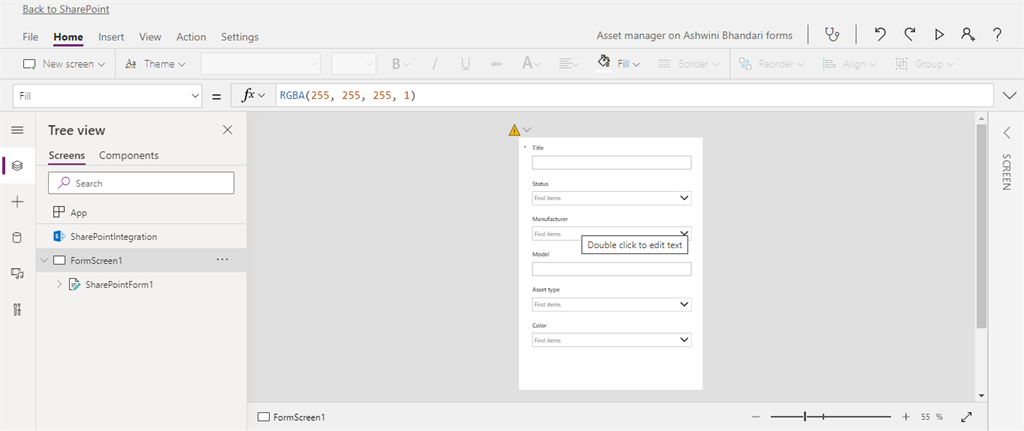The width and height of the screenshot is (1024, 431).
Task: Open the Group dropdown
Action: coord(924,64)
